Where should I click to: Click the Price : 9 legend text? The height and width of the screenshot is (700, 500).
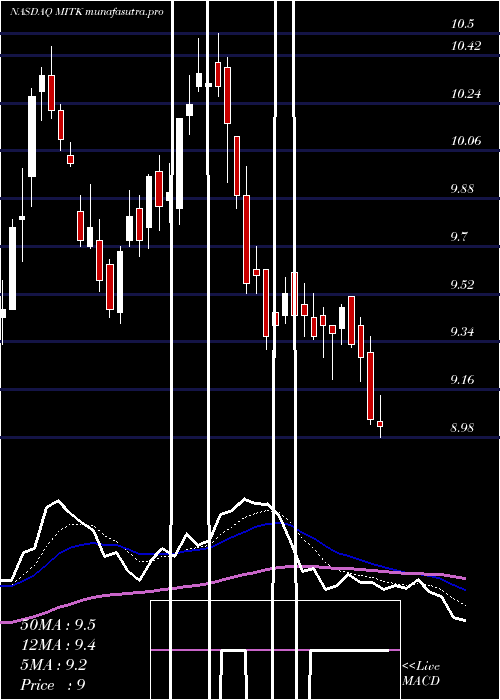click(x=53, y=685)
